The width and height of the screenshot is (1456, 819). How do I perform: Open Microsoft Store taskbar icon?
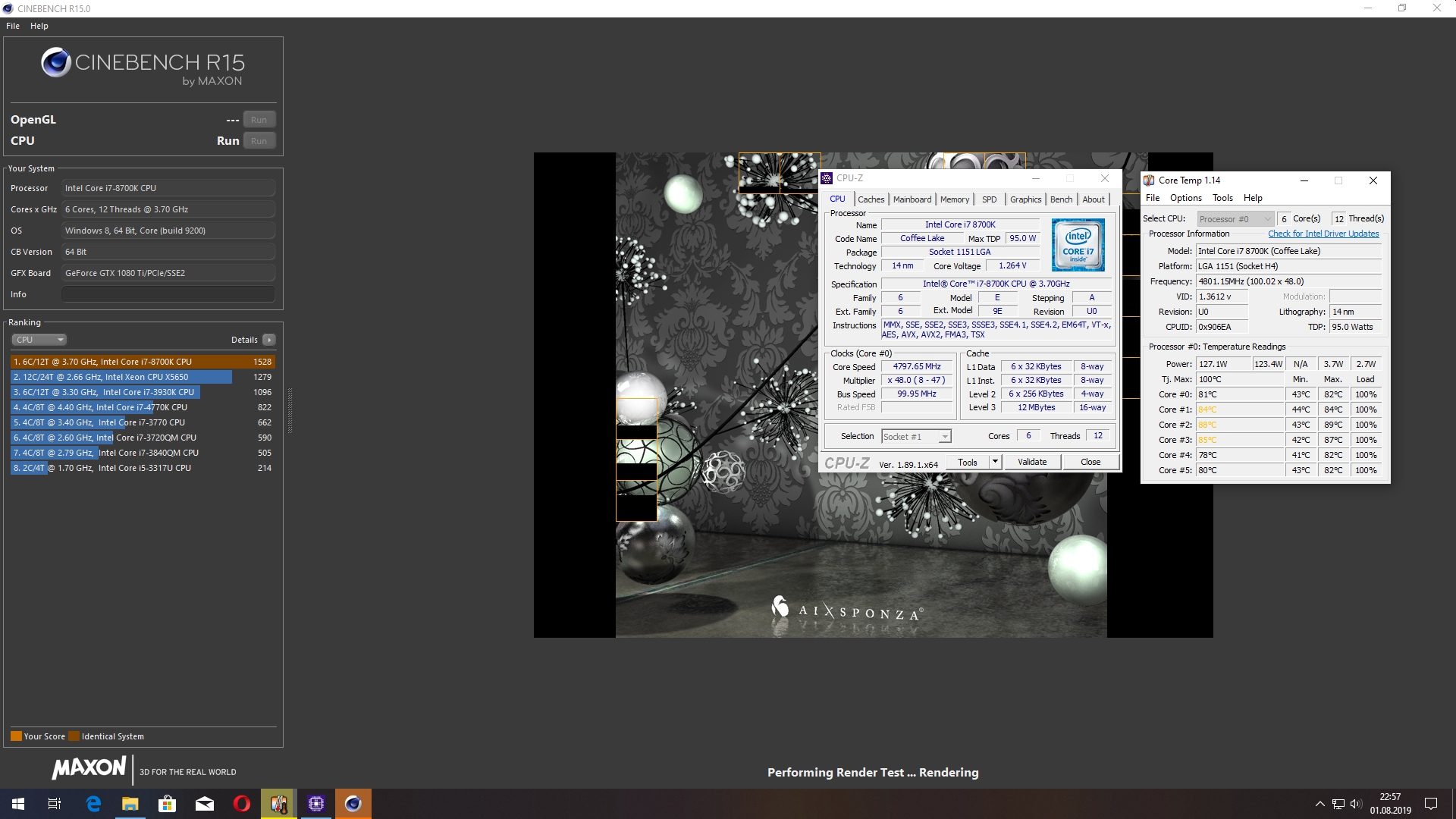click(167, 804)
